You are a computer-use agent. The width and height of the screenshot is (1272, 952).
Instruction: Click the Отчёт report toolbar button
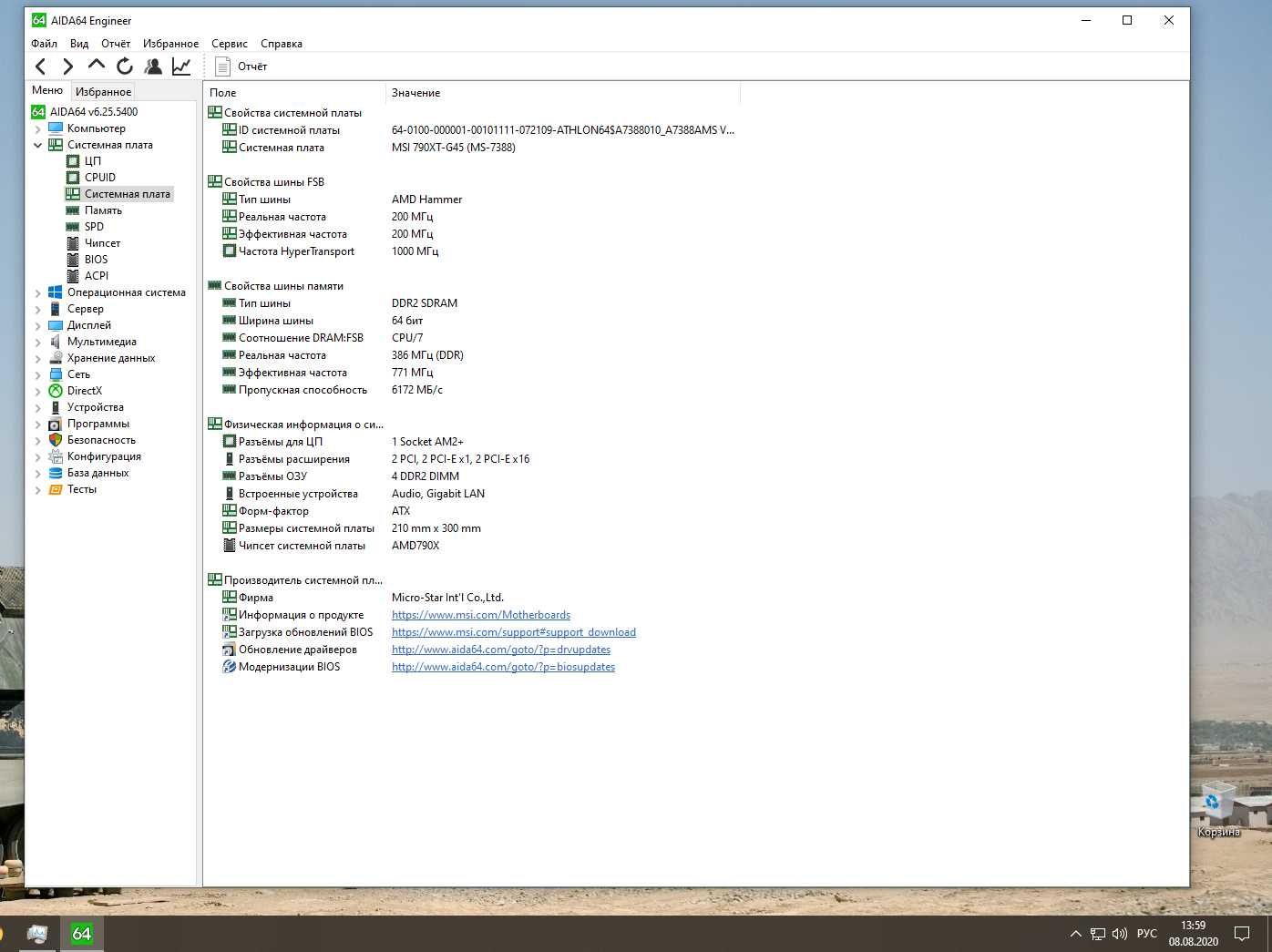point(241,66)
